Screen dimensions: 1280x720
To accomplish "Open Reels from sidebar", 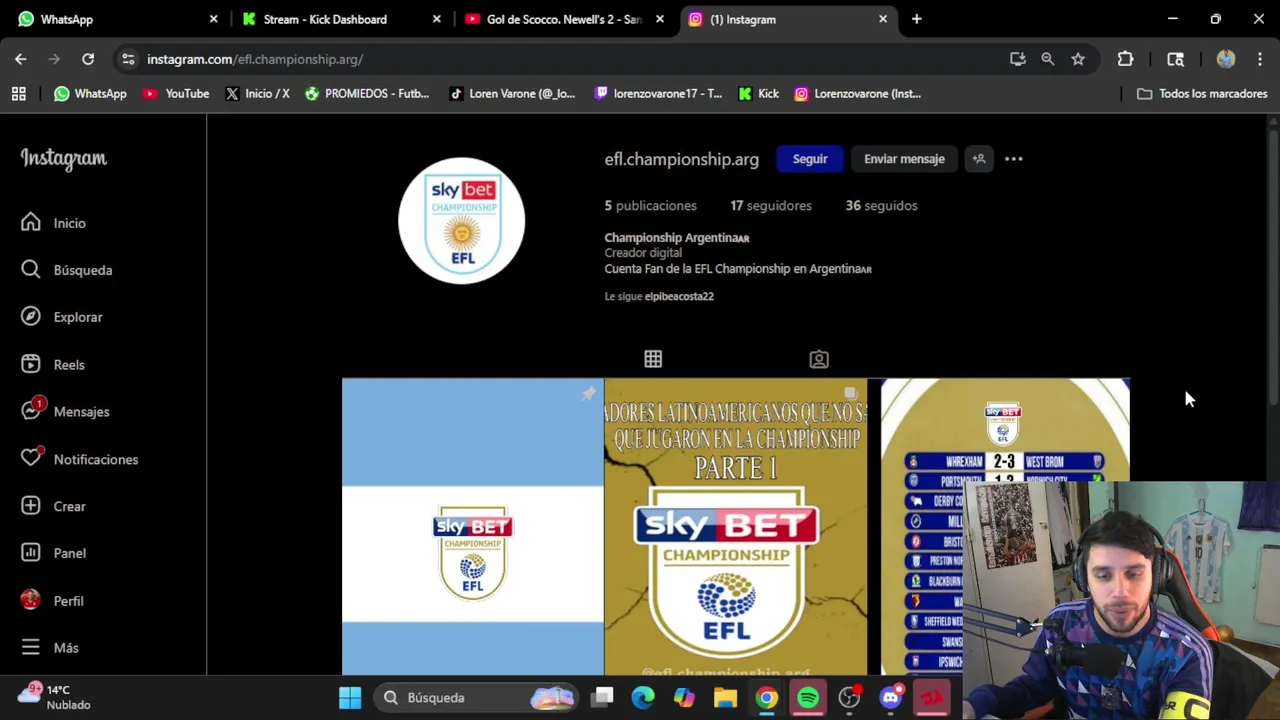I will point(54,365).
